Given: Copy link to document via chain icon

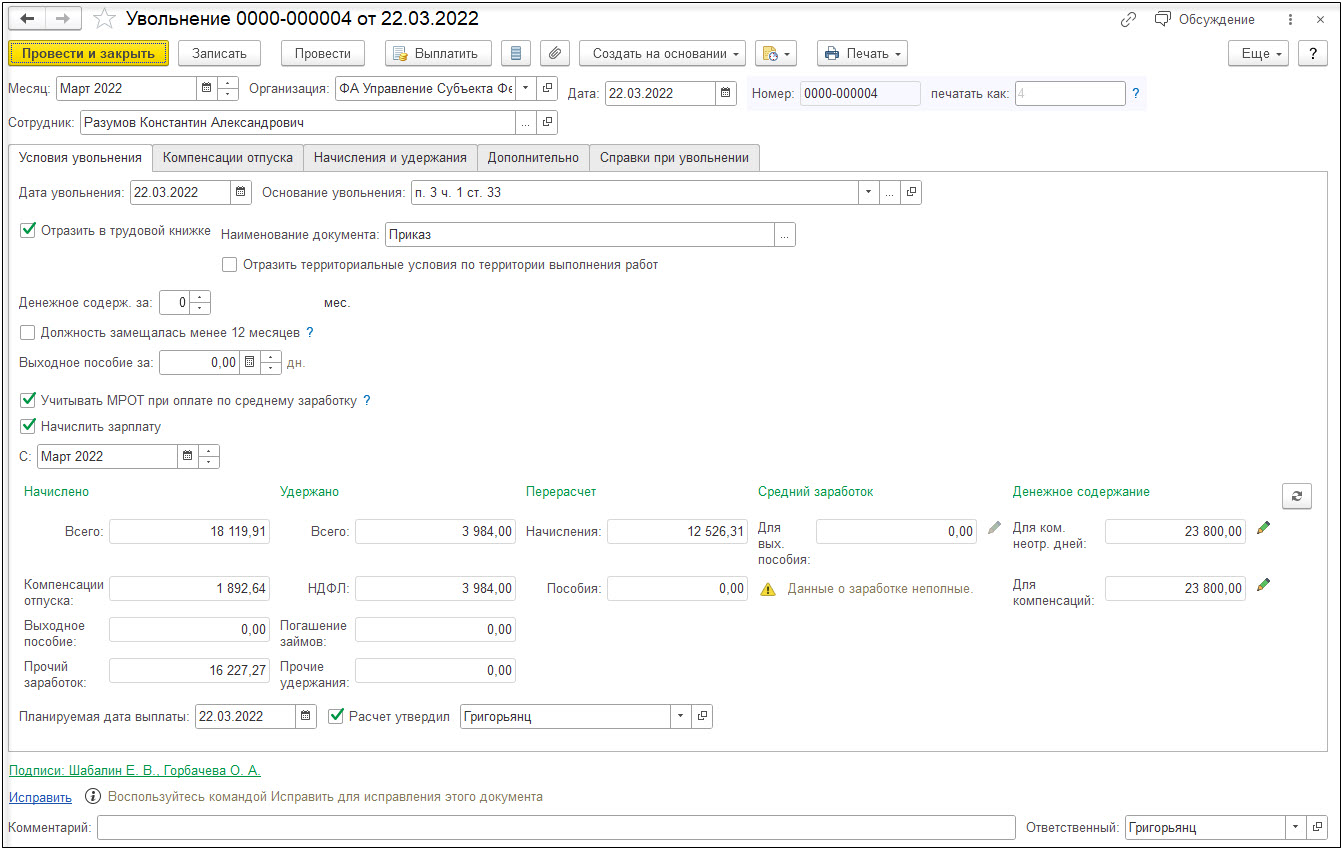Looking at the screenshot, I should click(x=1128, y=19).
